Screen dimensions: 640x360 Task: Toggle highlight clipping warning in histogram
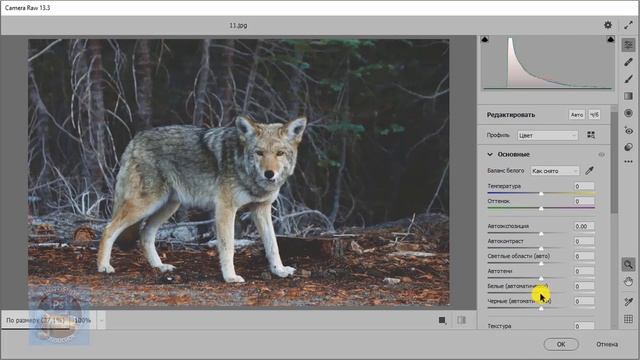pyautogui.click(x=611, y=40)
